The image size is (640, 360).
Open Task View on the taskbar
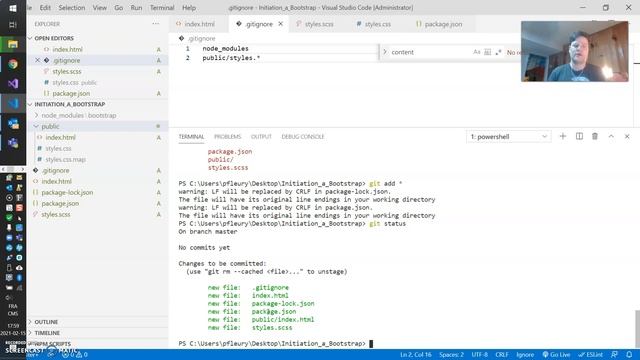pos(13,25)
